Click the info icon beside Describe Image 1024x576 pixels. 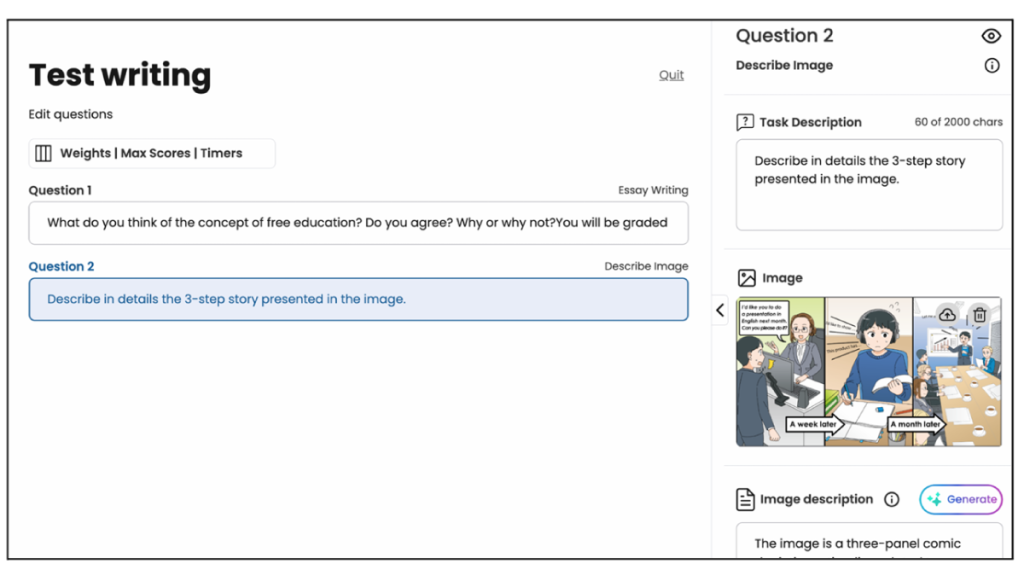(x=992, y=66)
